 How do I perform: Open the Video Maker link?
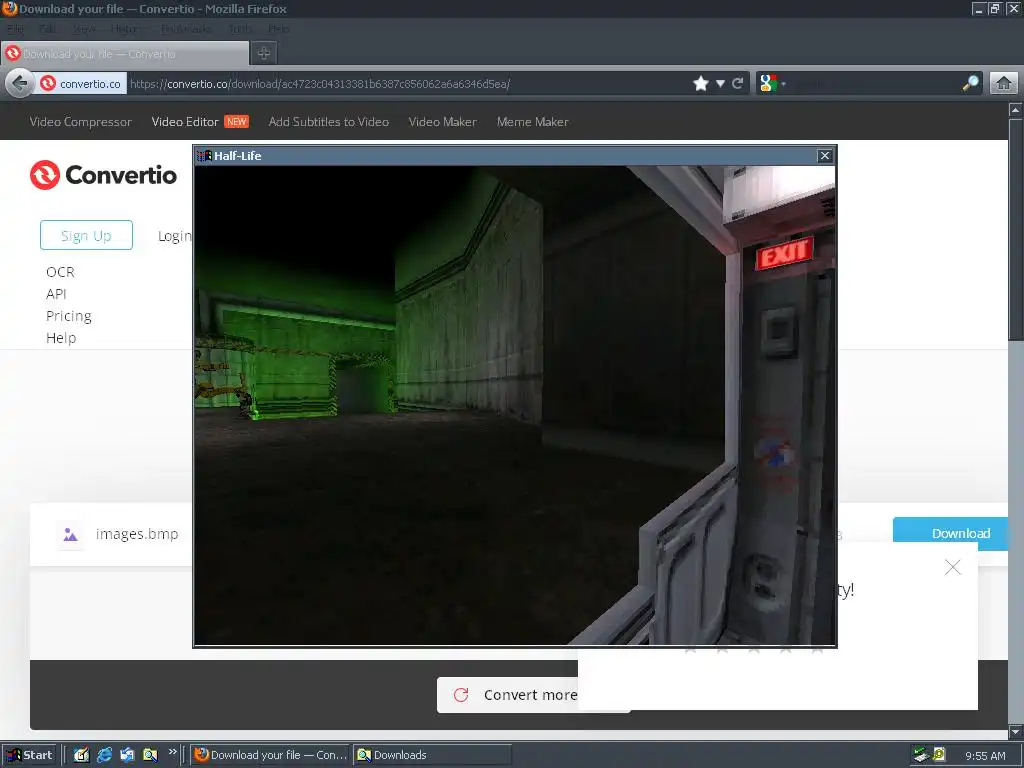[442, 121]
